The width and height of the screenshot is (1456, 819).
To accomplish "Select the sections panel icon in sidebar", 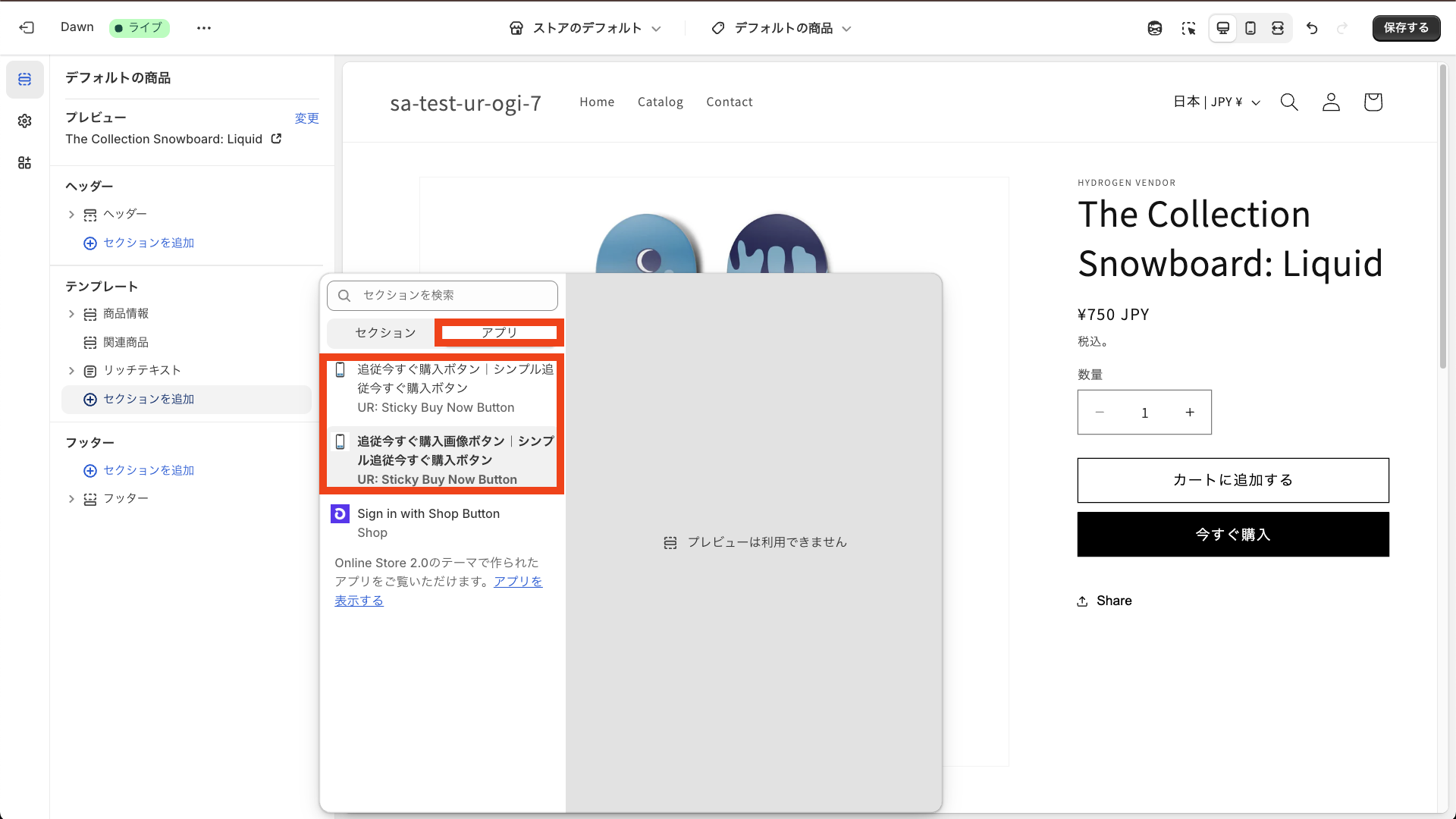I will pyautogui.click(x=24, y=79).
